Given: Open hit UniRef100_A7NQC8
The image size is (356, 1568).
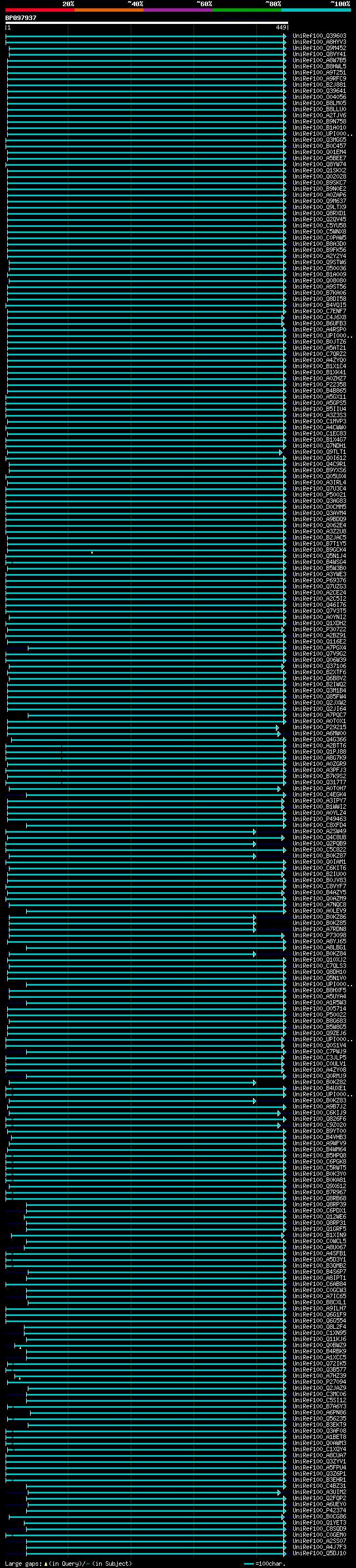Looking at the screenshot, I should (319, 904).
